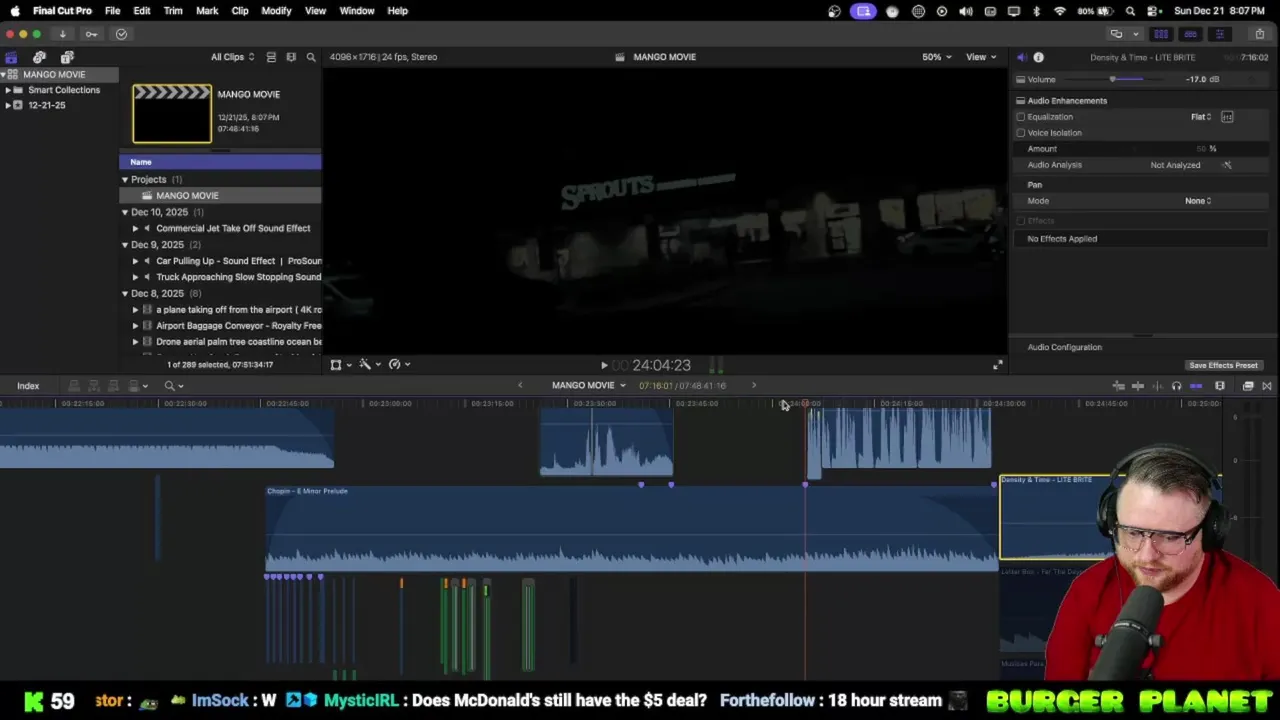The image size is (1280, 720).
Task: Open the Import Media arrow button
Action: coord(62,34)
